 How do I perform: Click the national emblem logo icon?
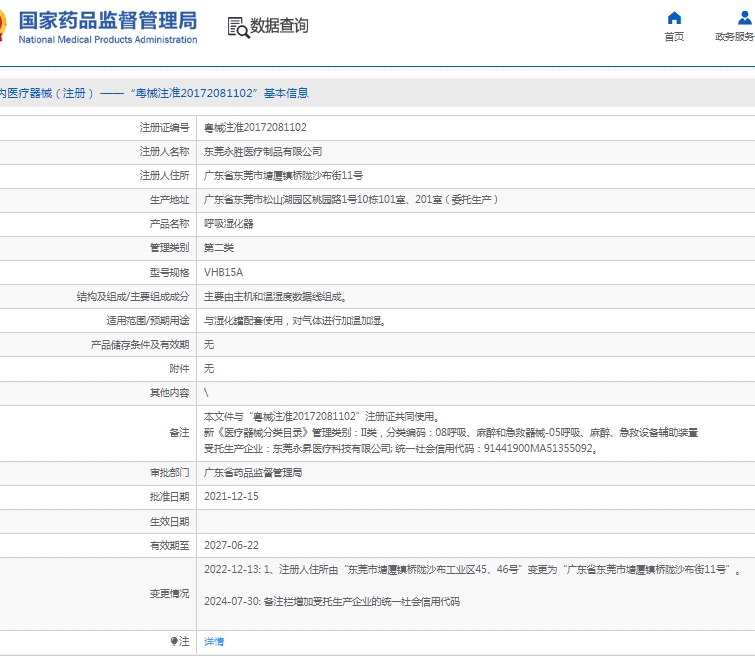pyautogui.click(x=3, y=25)
